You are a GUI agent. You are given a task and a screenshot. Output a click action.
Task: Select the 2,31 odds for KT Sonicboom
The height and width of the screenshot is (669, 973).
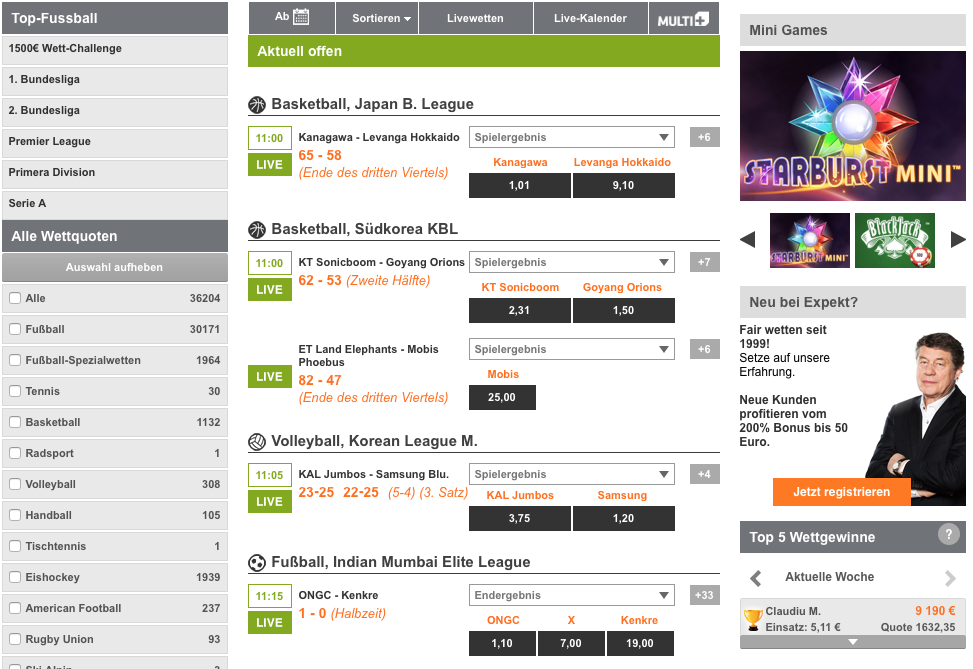coord(519,311)
